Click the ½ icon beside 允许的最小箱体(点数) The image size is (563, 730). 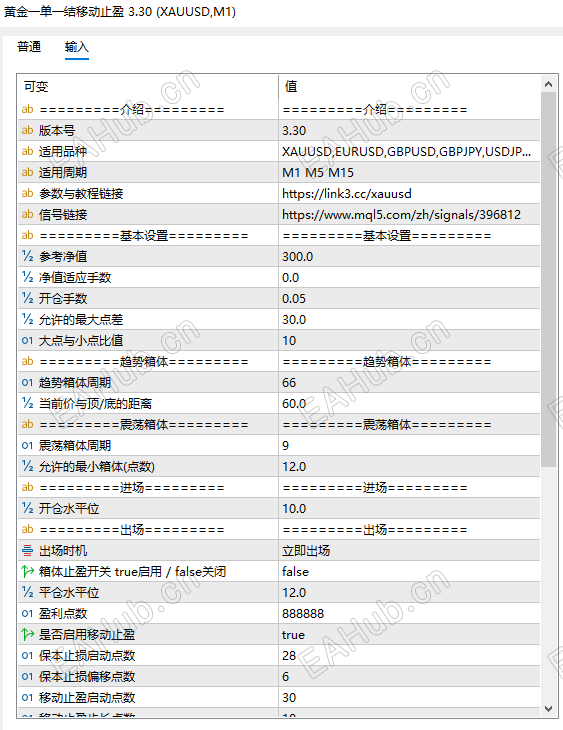point(27,466)
